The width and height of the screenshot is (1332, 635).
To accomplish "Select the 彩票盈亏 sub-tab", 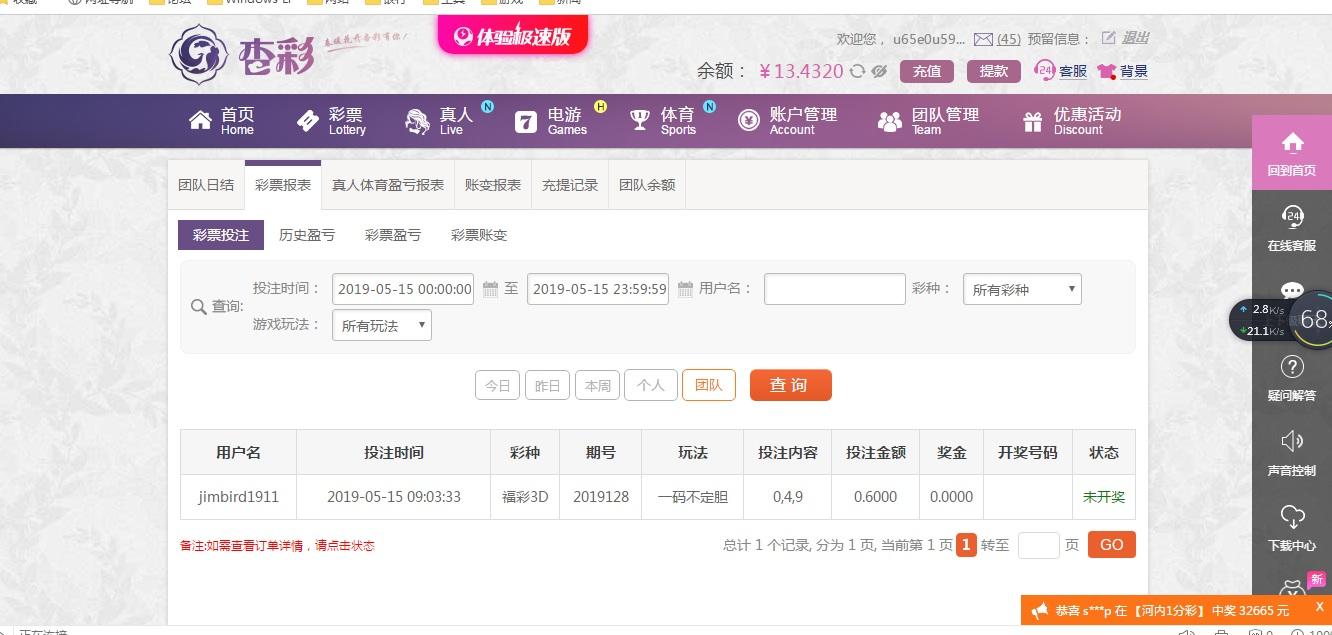I will pyautogui.click(x=393, y=235).
